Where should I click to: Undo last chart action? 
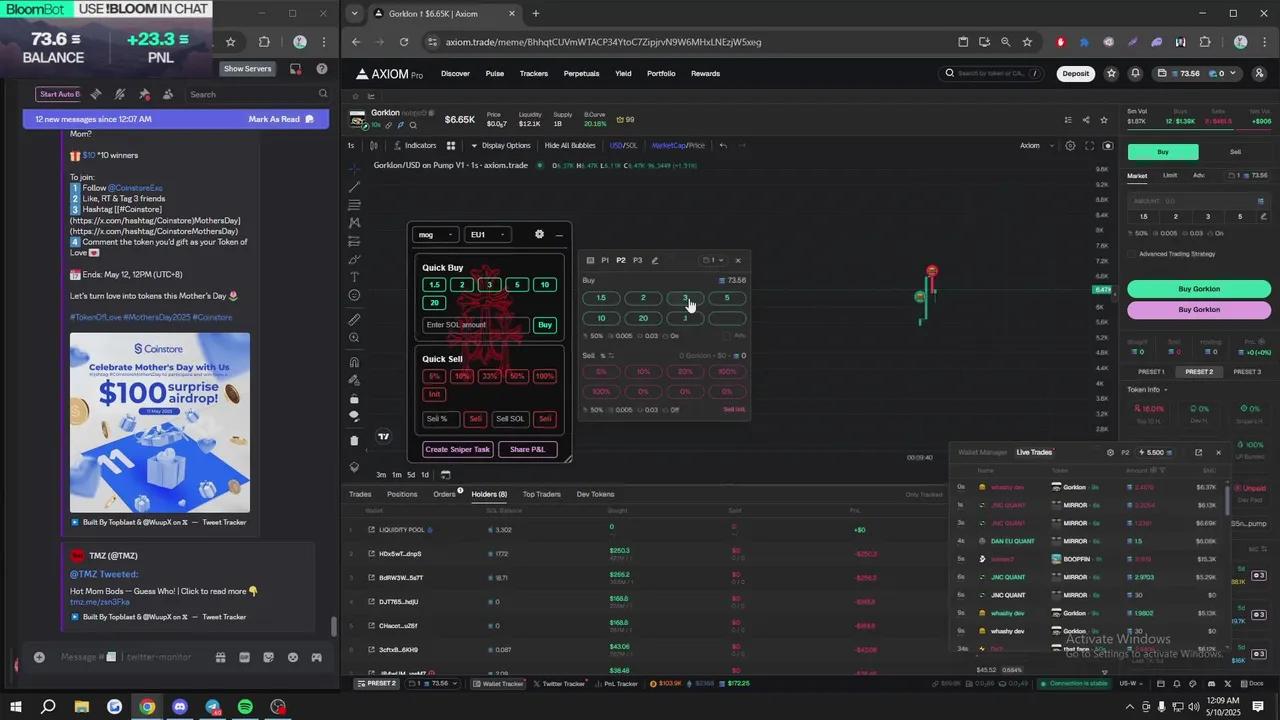click(x=723, y=145)
